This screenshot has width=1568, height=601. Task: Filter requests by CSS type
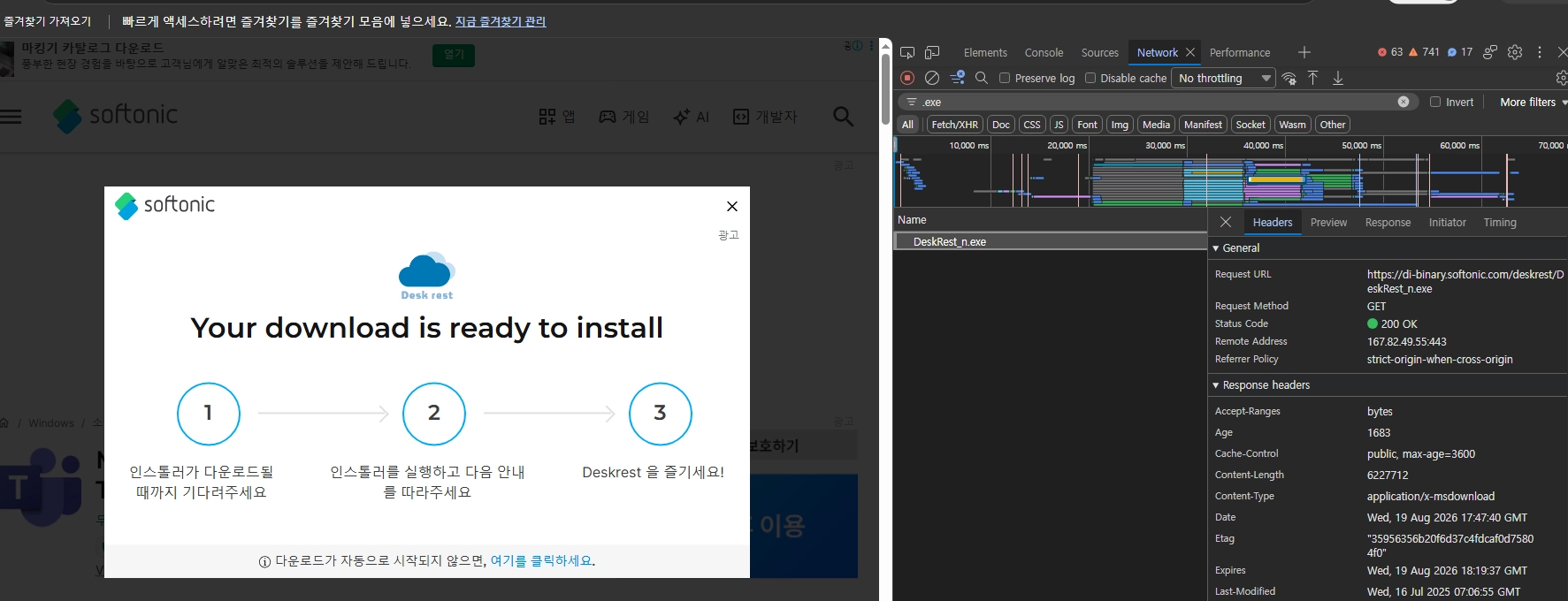click(1032, 125)
